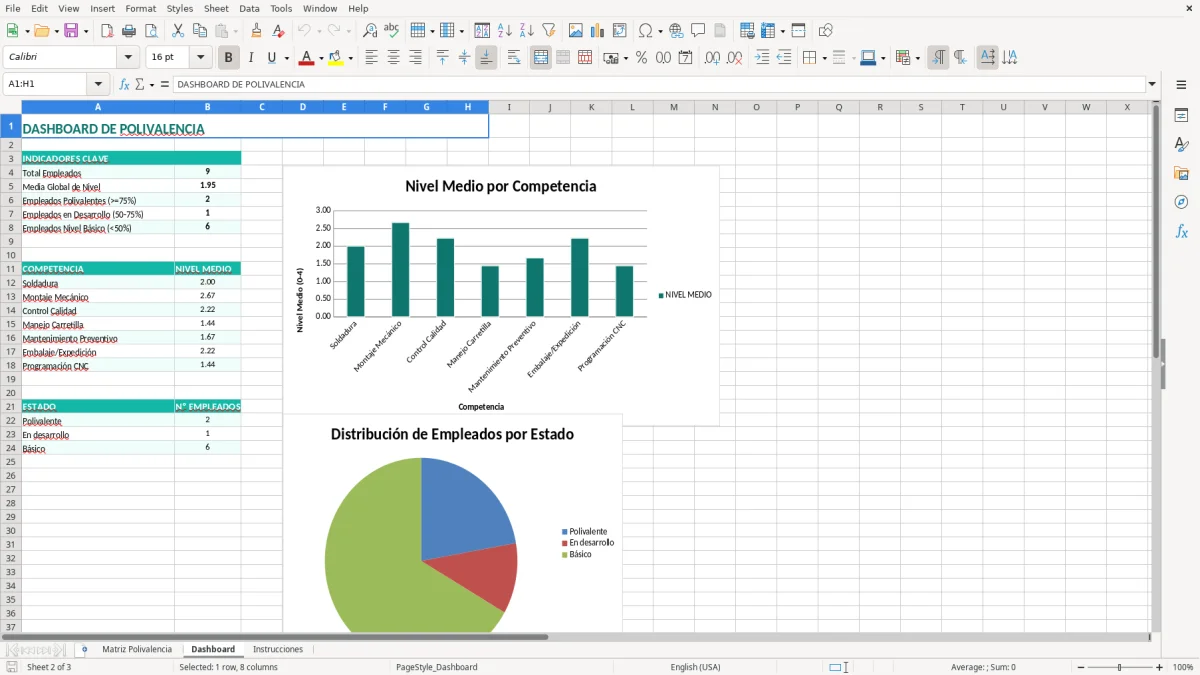The image size is (1200, 675).
Task: Click the Insert Pivot Table icon
Action: pos(620,31)
